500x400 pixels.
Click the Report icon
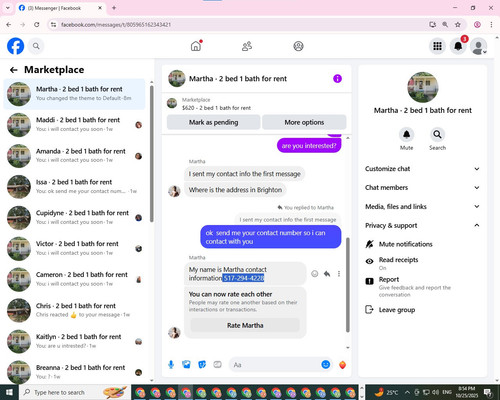coord(369,281)
